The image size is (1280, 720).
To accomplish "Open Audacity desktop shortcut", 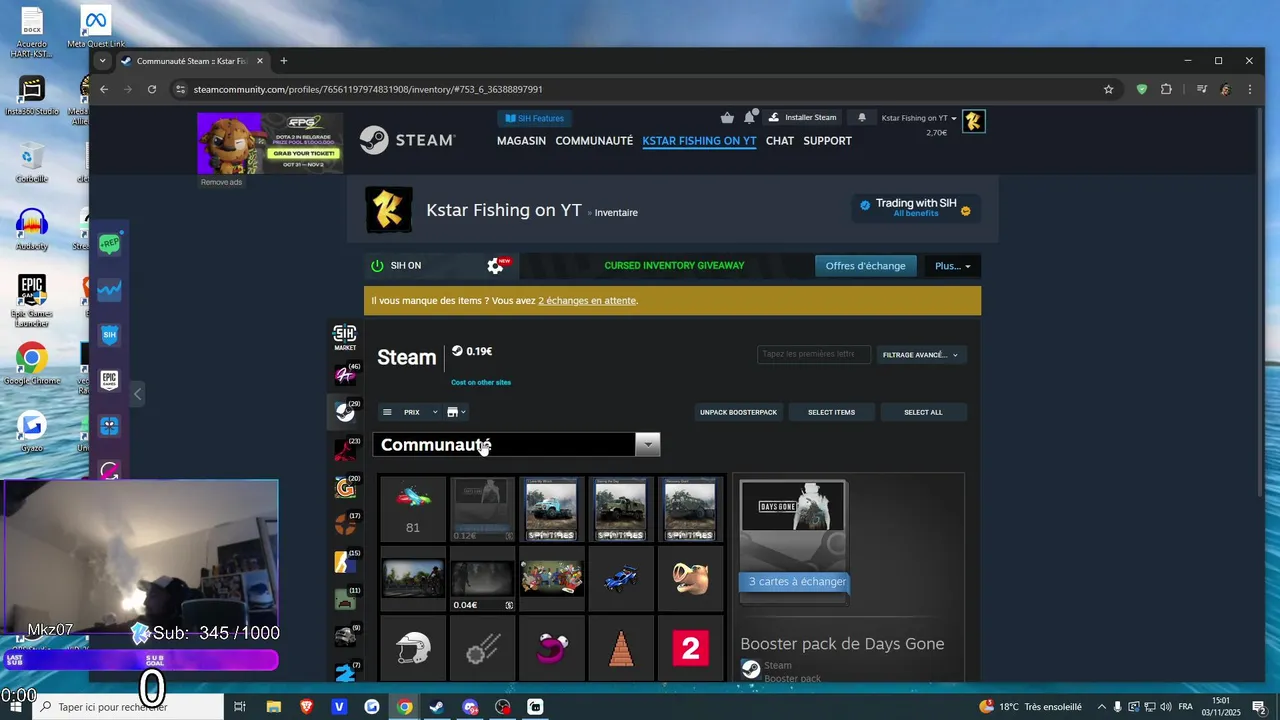I will pos(32,230).
